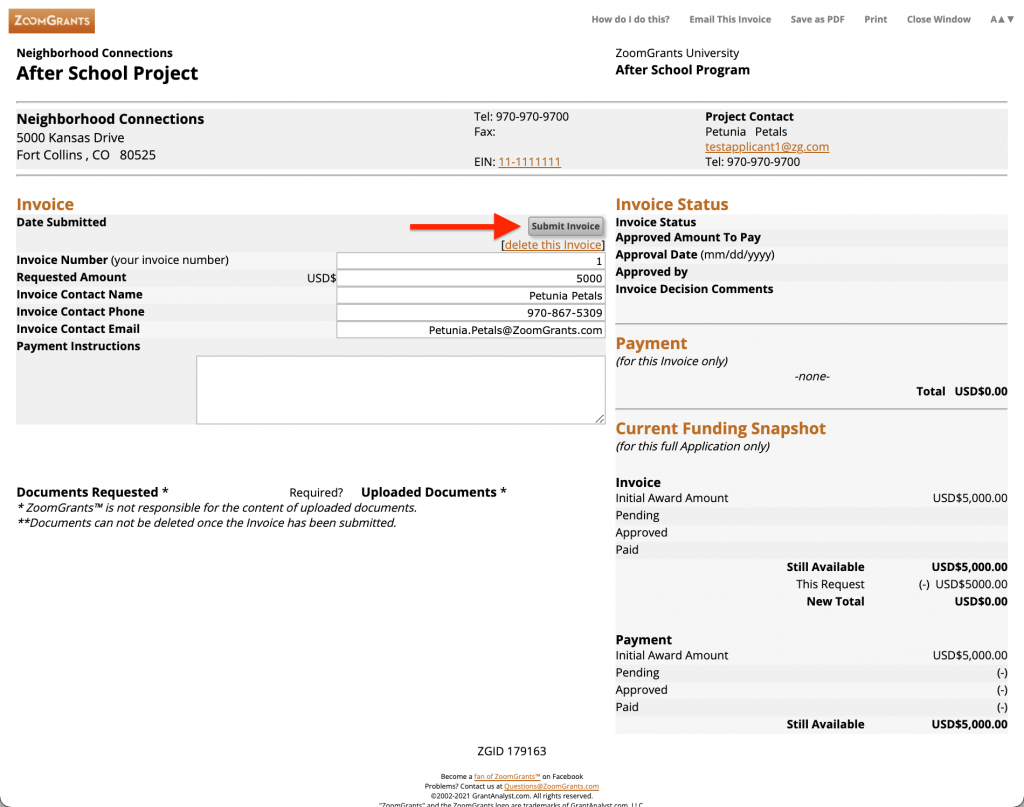1024x807 pixels.
Task: Click the 'Uploaded Documents *' heading
Action: click(434, 492)
